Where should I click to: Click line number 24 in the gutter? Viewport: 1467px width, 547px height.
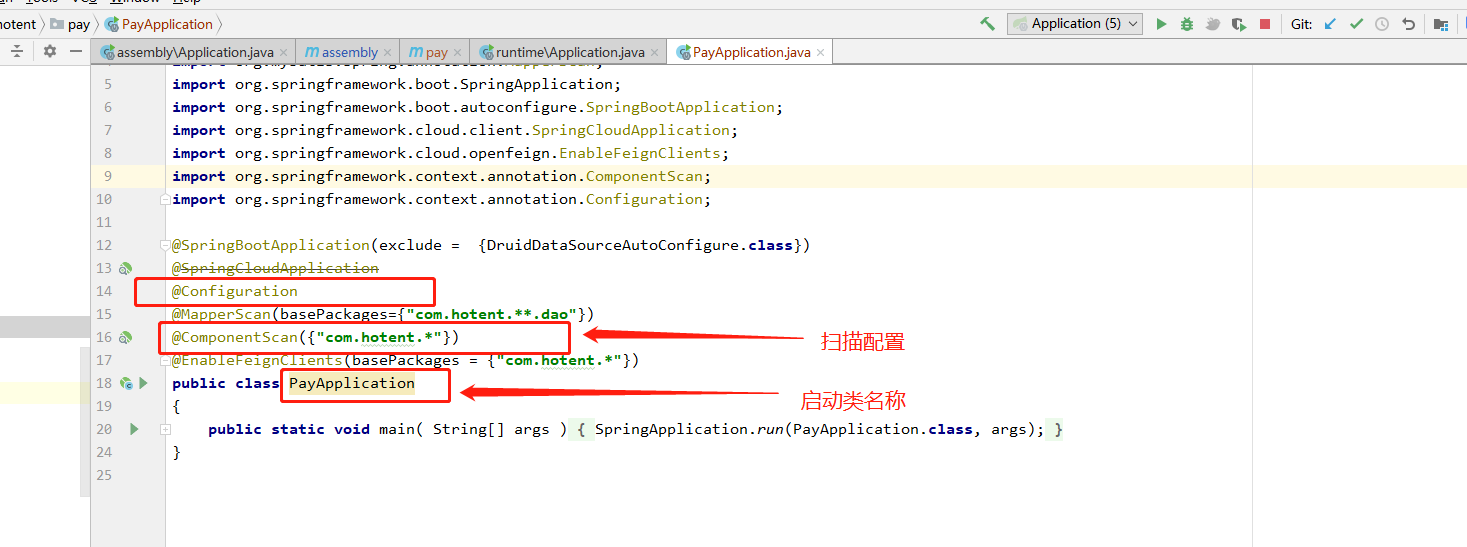coord(104,452)
